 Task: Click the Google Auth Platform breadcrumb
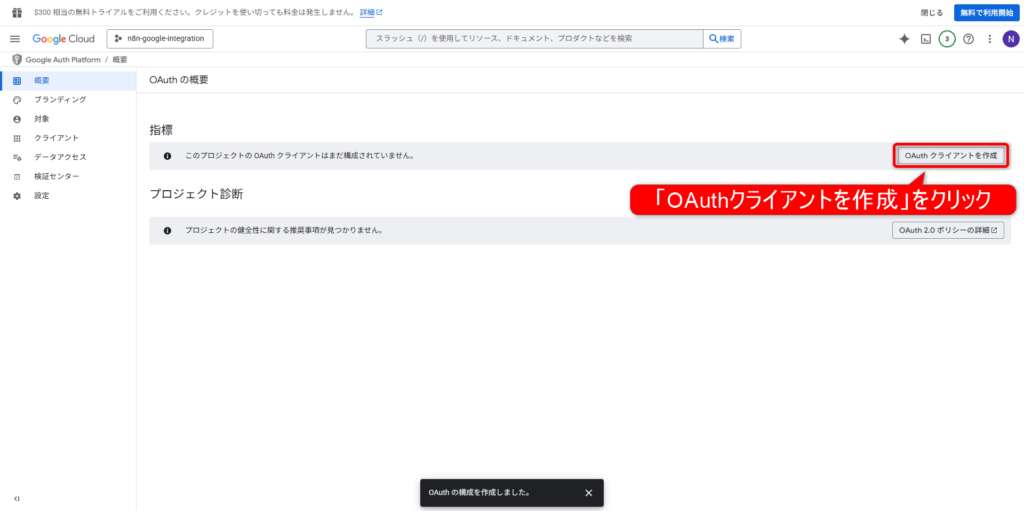(62, 60)
